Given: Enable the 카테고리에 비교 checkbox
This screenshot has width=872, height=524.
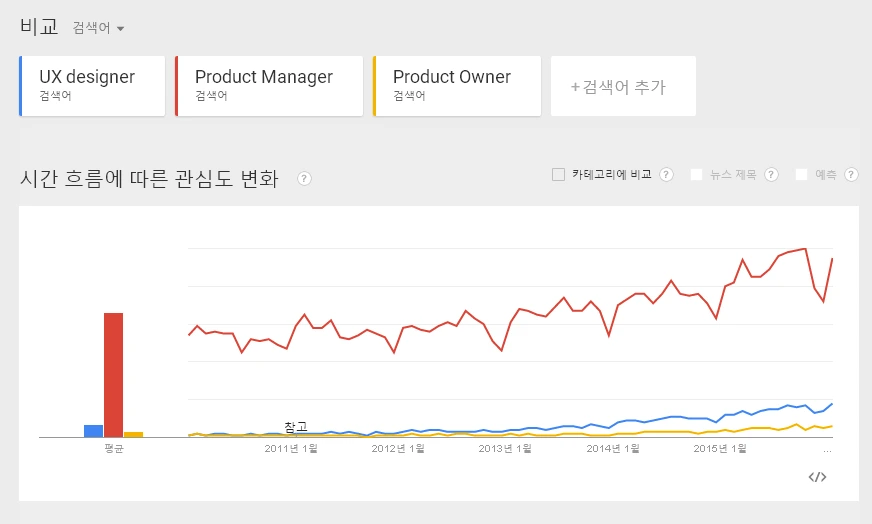Looking at the screenshot, I should [558, 175].
